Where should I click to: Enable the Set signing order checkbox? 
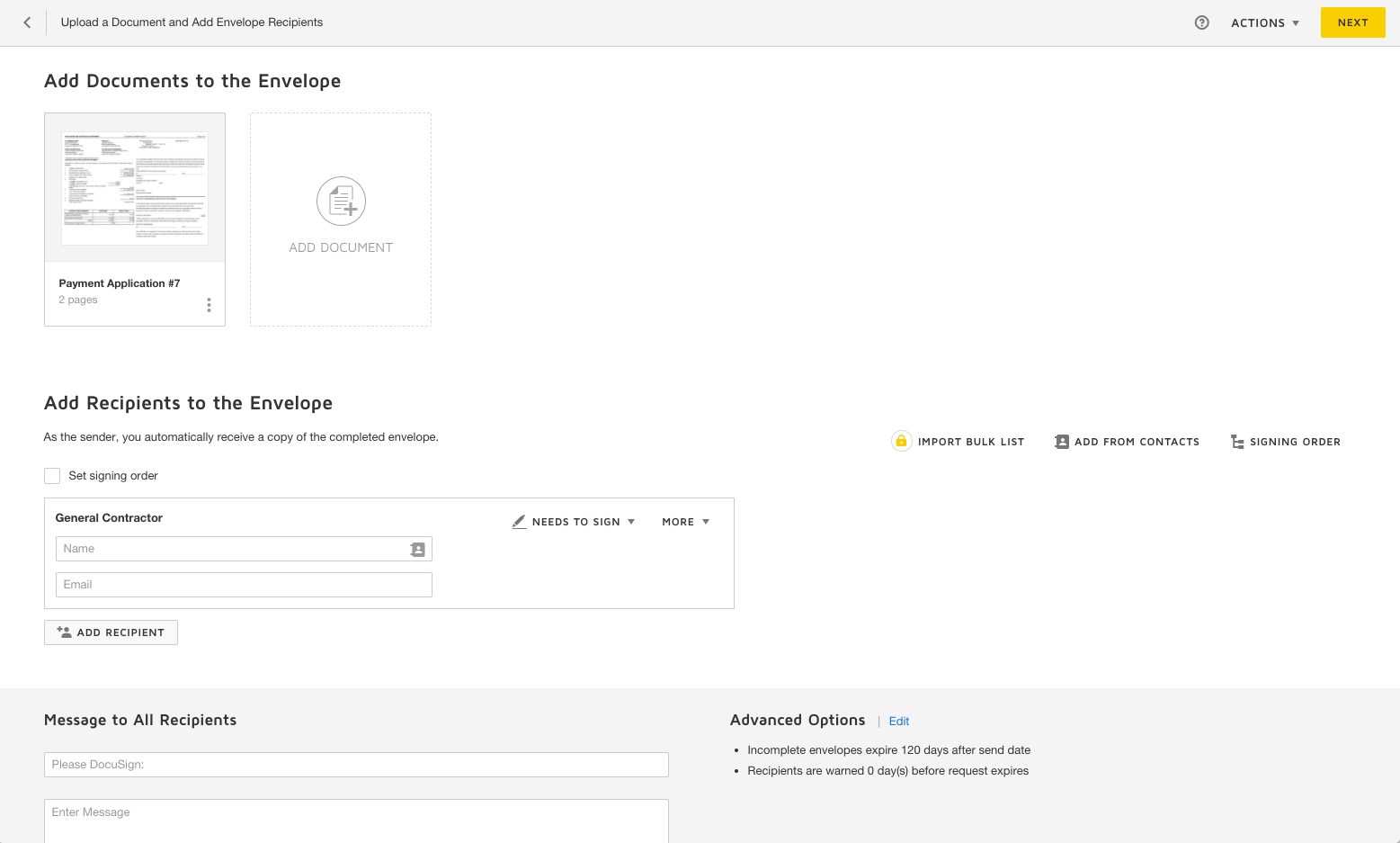pos(52,476)
